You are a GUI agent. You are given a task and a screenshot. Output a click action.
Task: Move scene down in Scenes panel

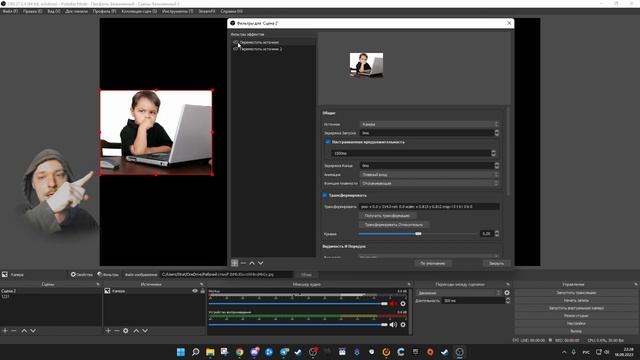point(33,331)
